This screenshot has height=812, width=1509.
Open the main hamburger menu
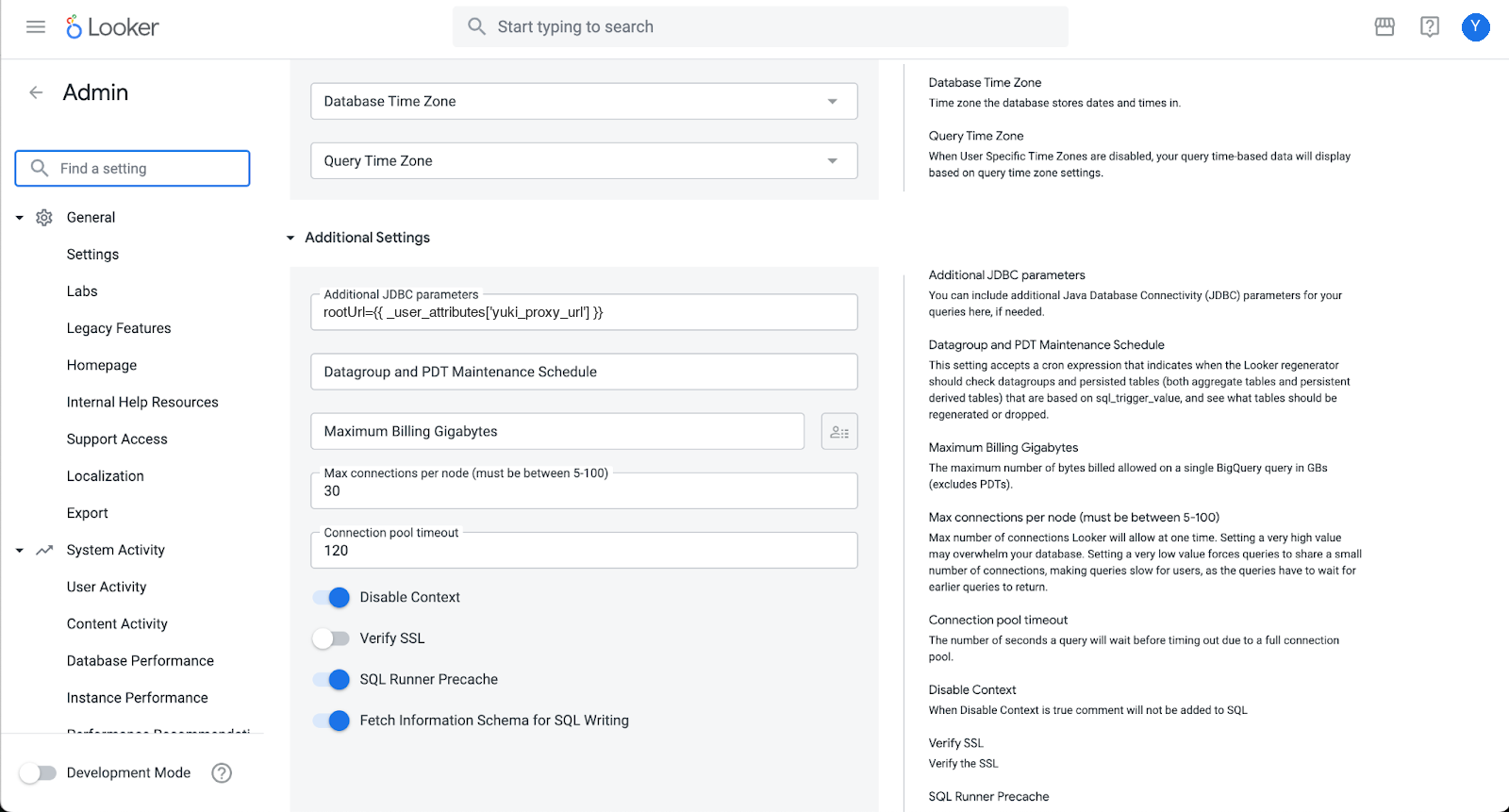click(36, 26)
